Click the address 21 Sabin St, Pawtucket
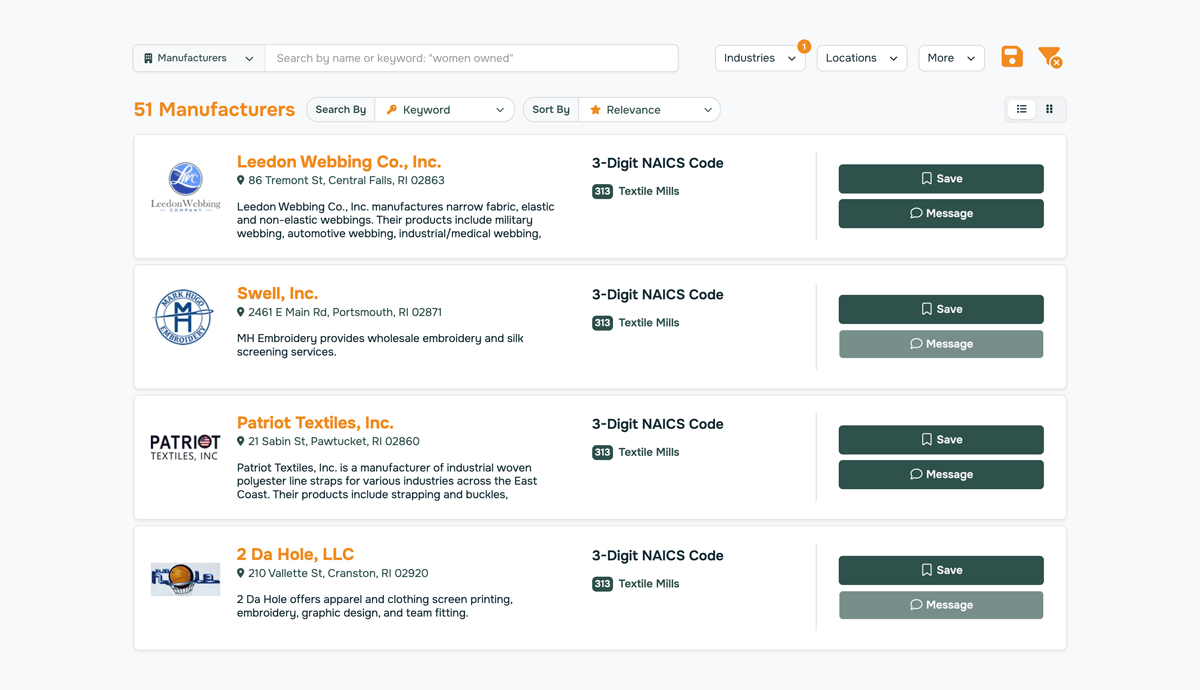Viewport: 1200px width, 690px height. click(334, 441)
